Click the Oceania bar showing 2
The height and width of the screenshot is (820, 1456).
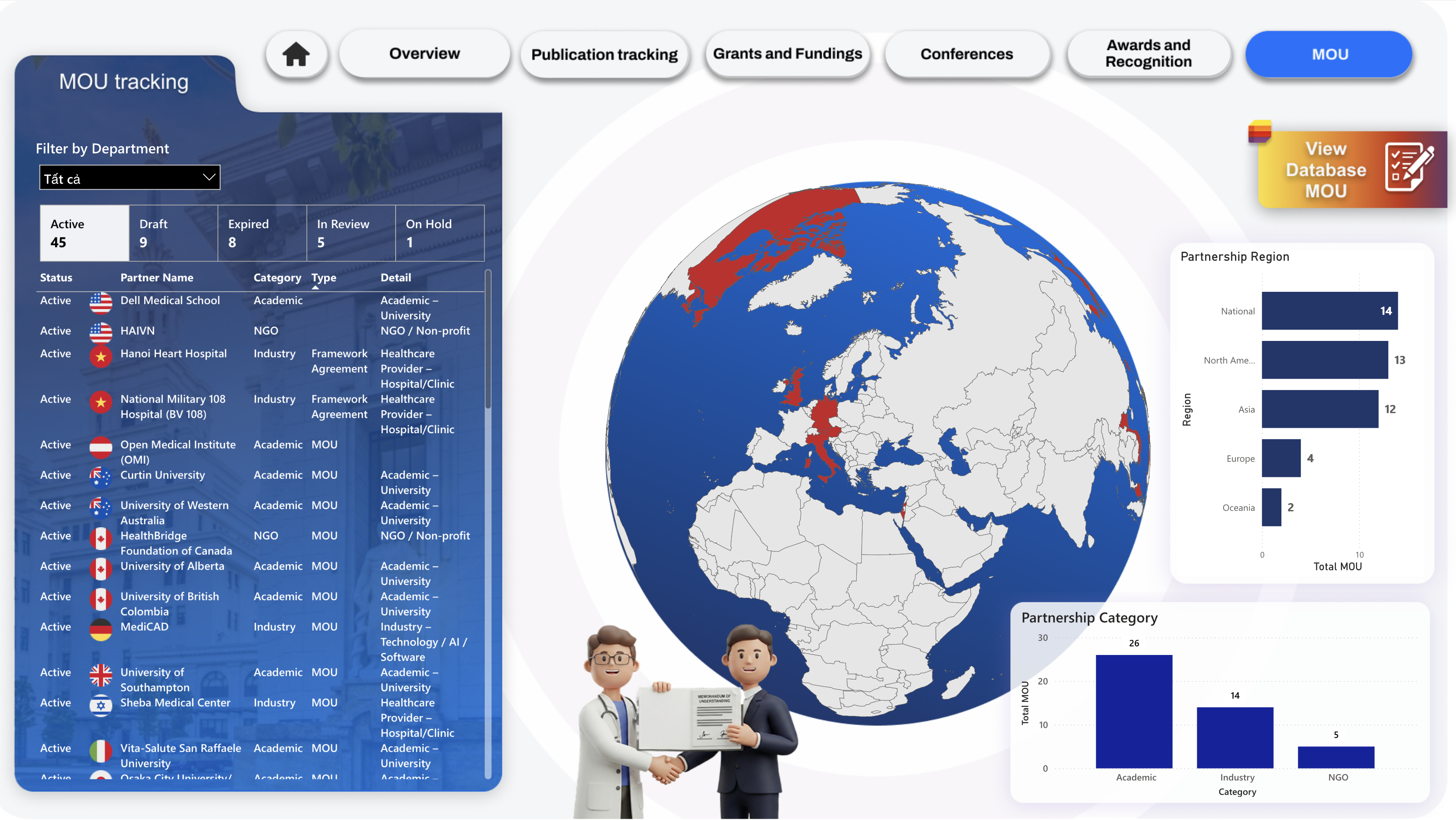click(1272, 507)
